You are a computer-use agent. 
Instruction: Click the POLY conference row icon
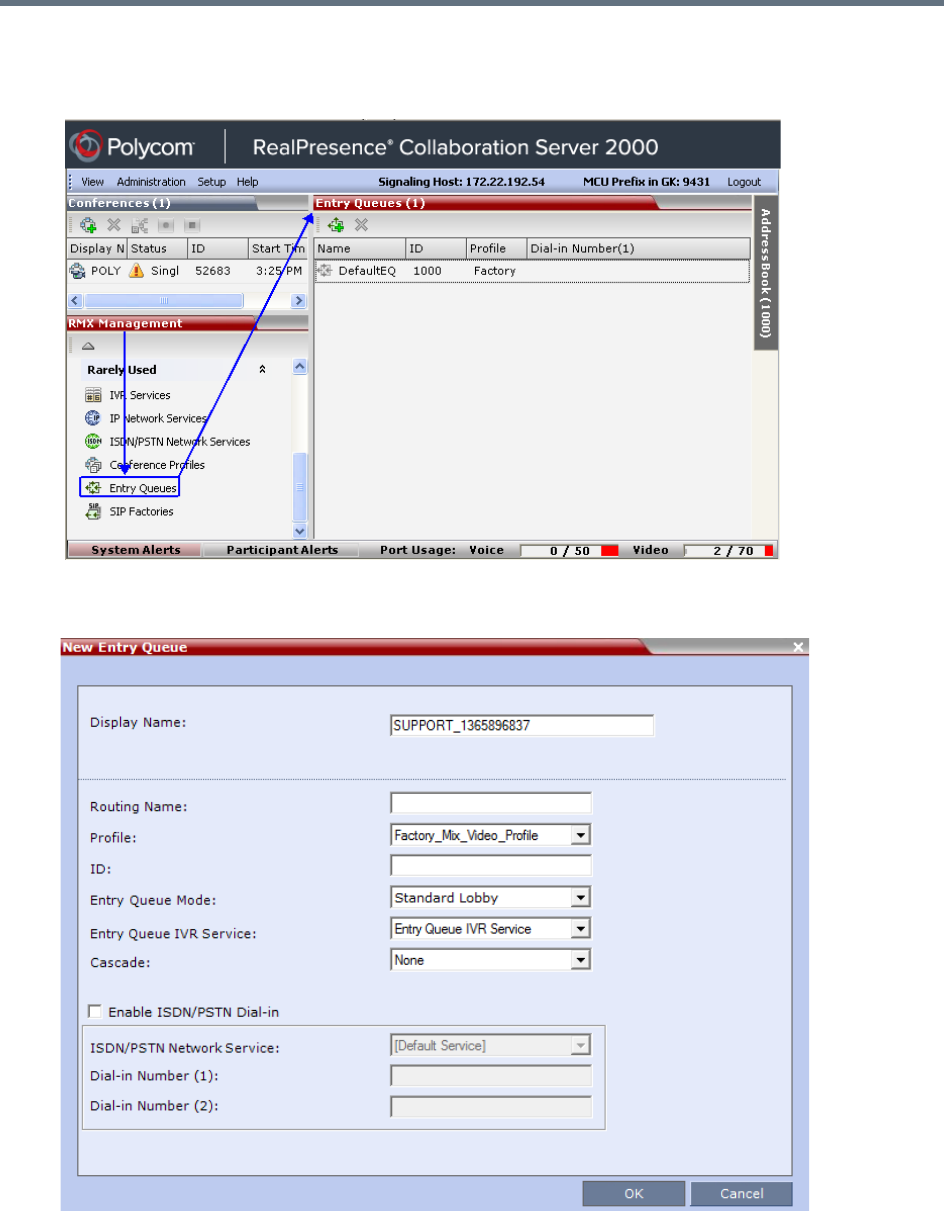coord(78,271)
